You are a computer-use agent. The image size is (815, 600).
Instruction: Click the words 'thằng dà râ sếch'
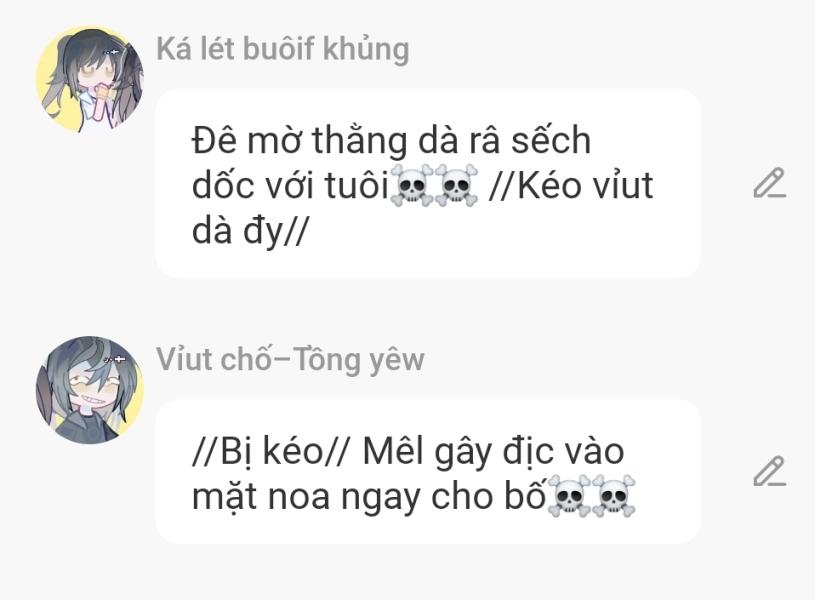[452, 140]
